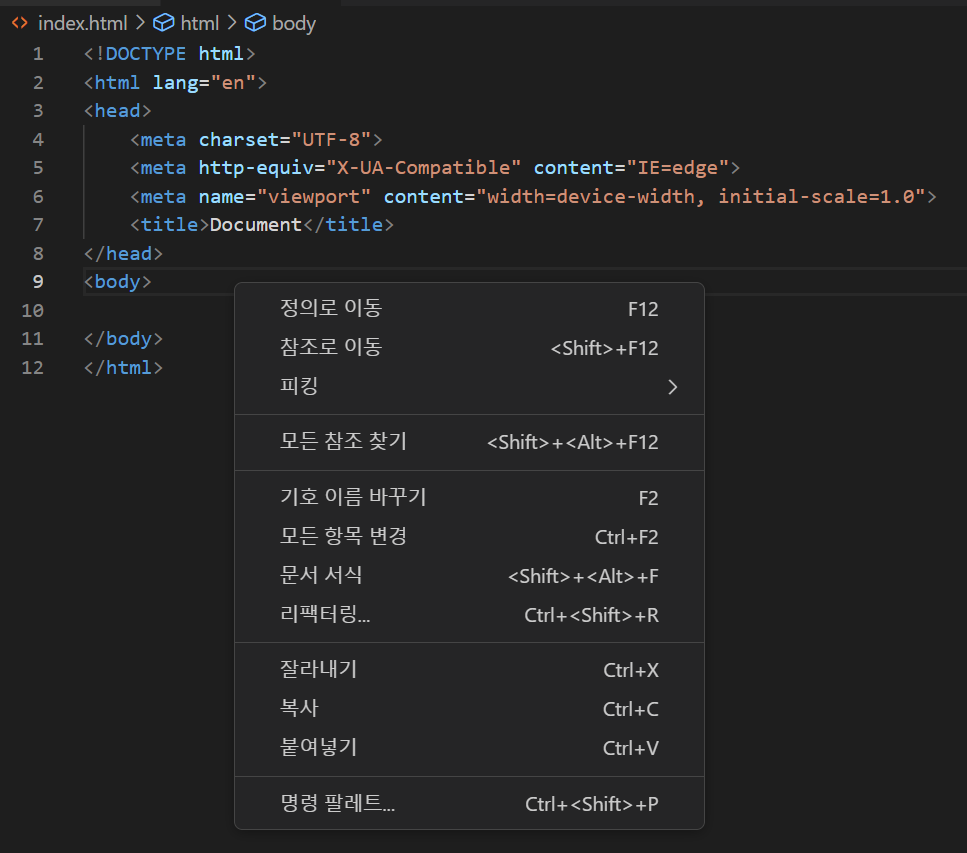Place cursor on '<!DOCTYPE html>' text

pos(170,54)
